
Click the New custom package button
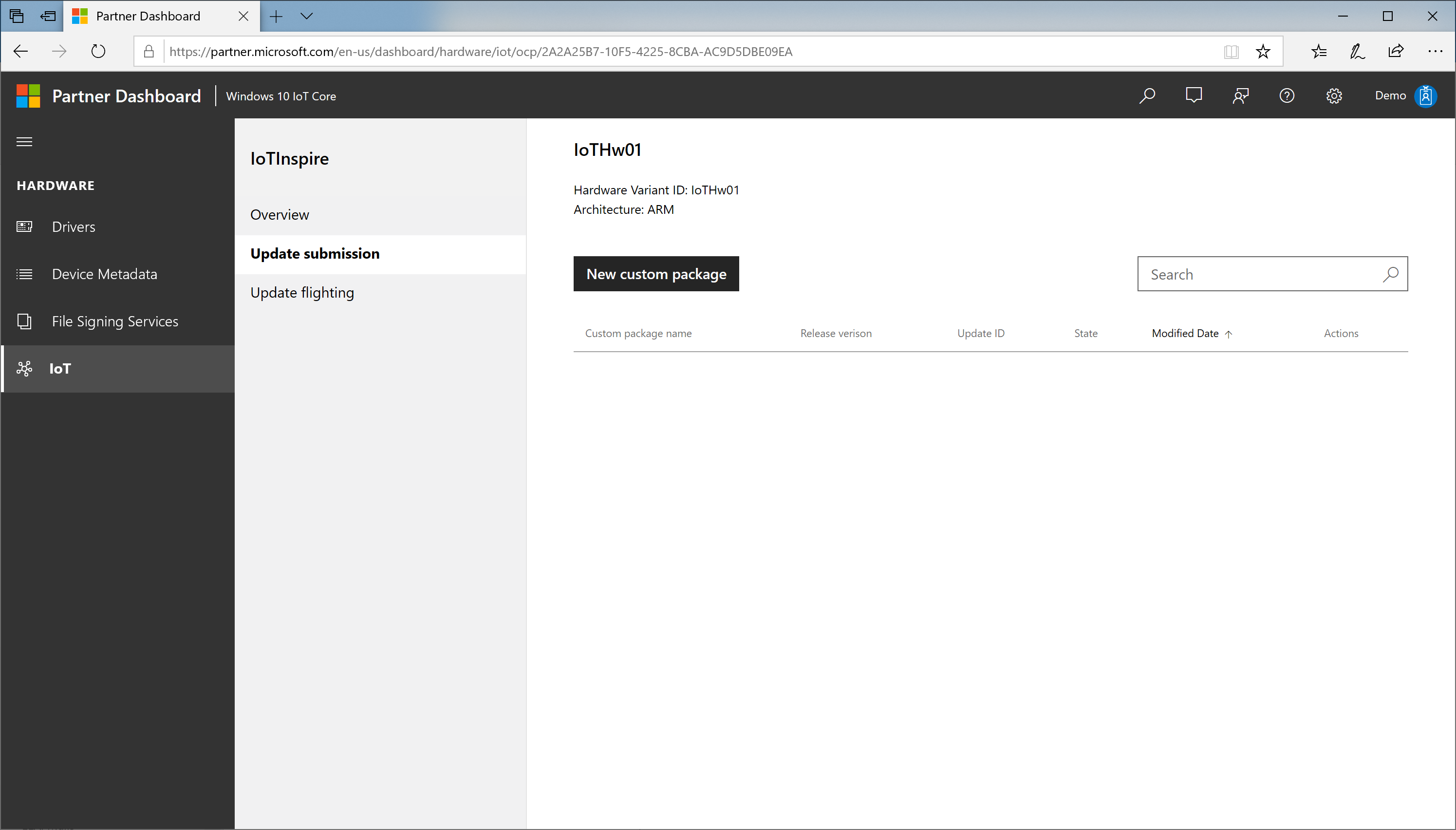656,273
